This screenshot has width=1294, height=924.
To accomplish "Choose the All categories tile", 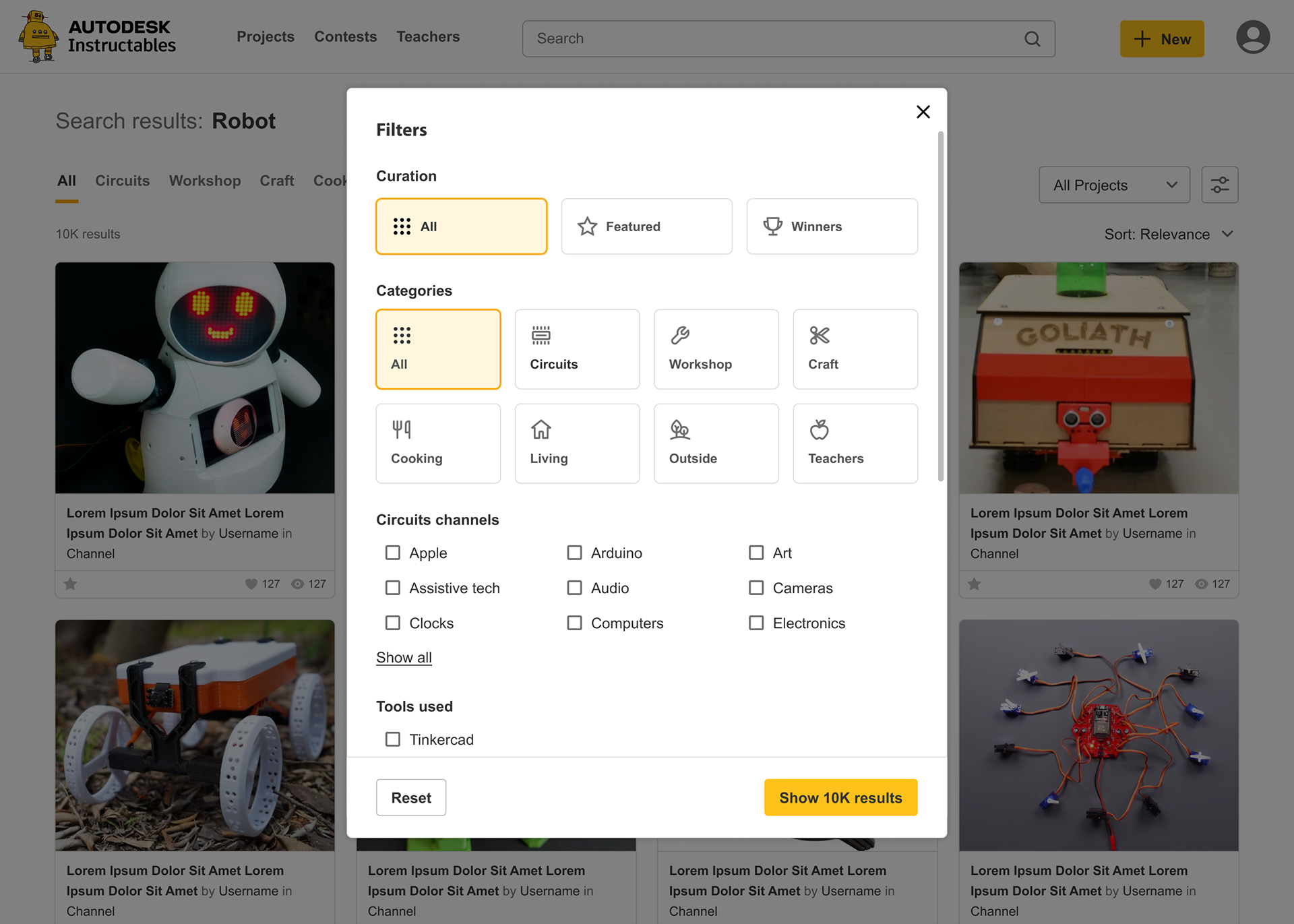I will pyautogui.click(x=439, y=349).
